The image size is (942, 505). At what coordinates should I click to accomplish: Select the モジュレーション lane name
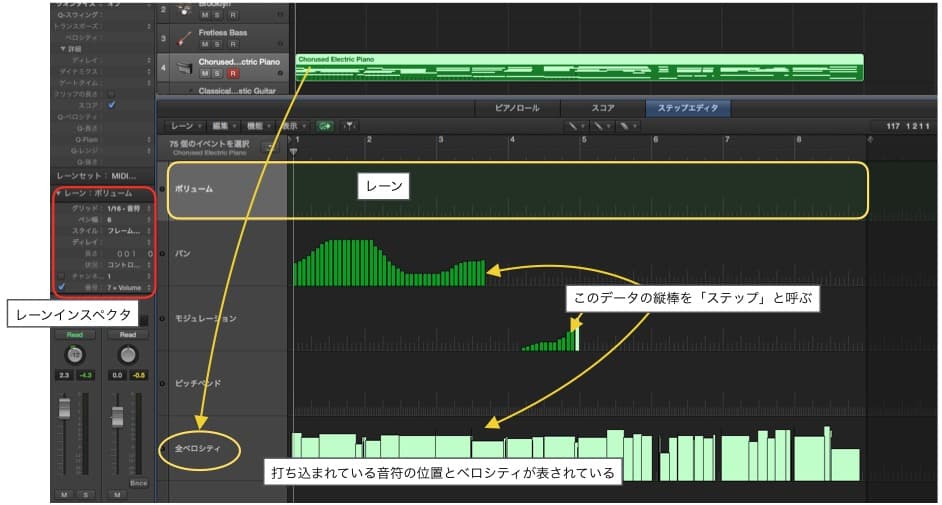pos(205,318)
